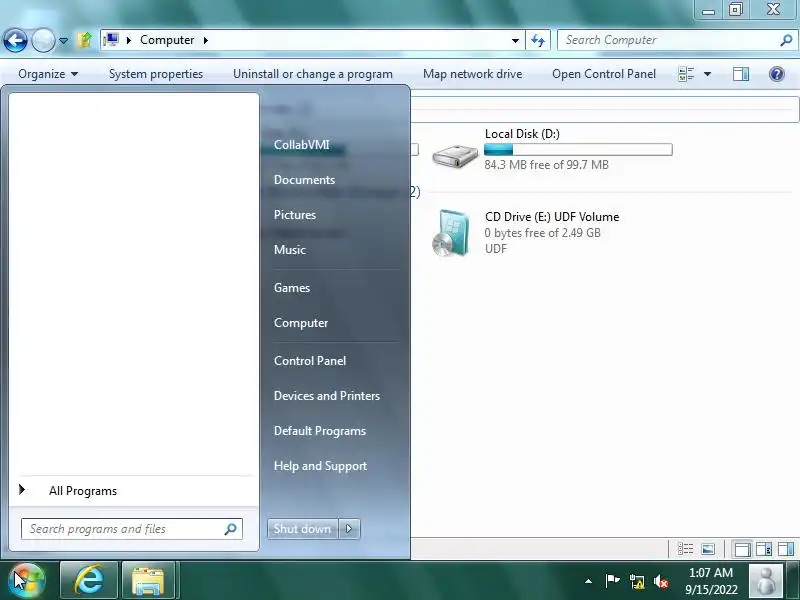Toggle the preview pane button
800x600 pixels.
coord(741,74)
